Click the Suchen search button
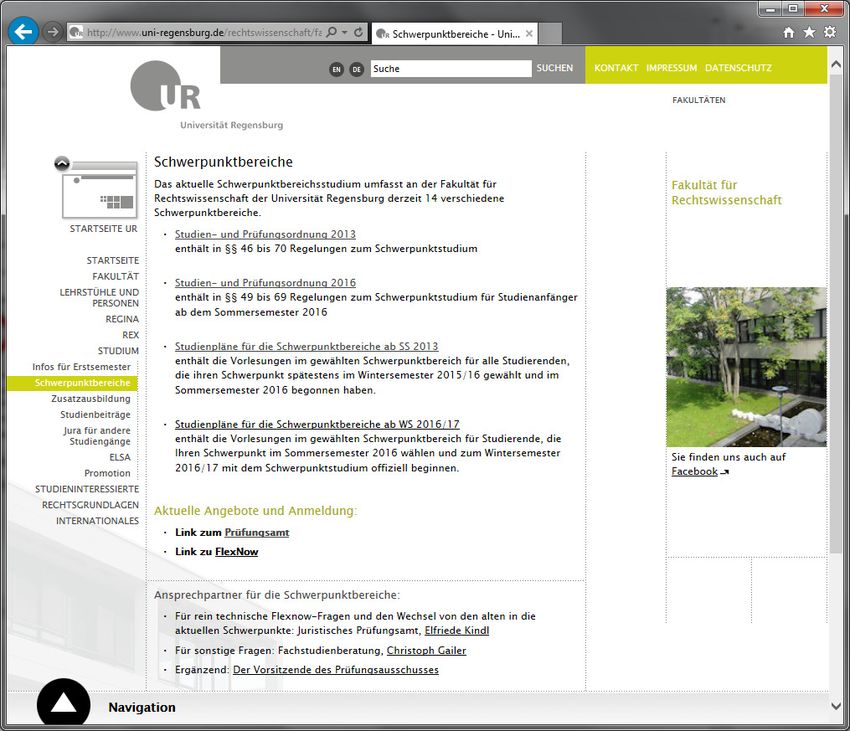 point(555,68)
